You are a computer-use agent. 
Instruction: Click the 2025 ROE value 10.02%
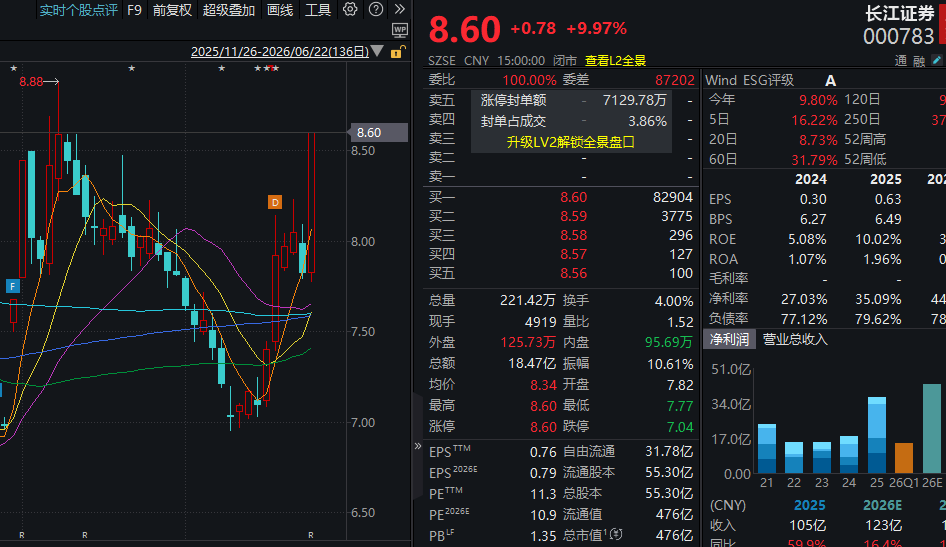878,239
